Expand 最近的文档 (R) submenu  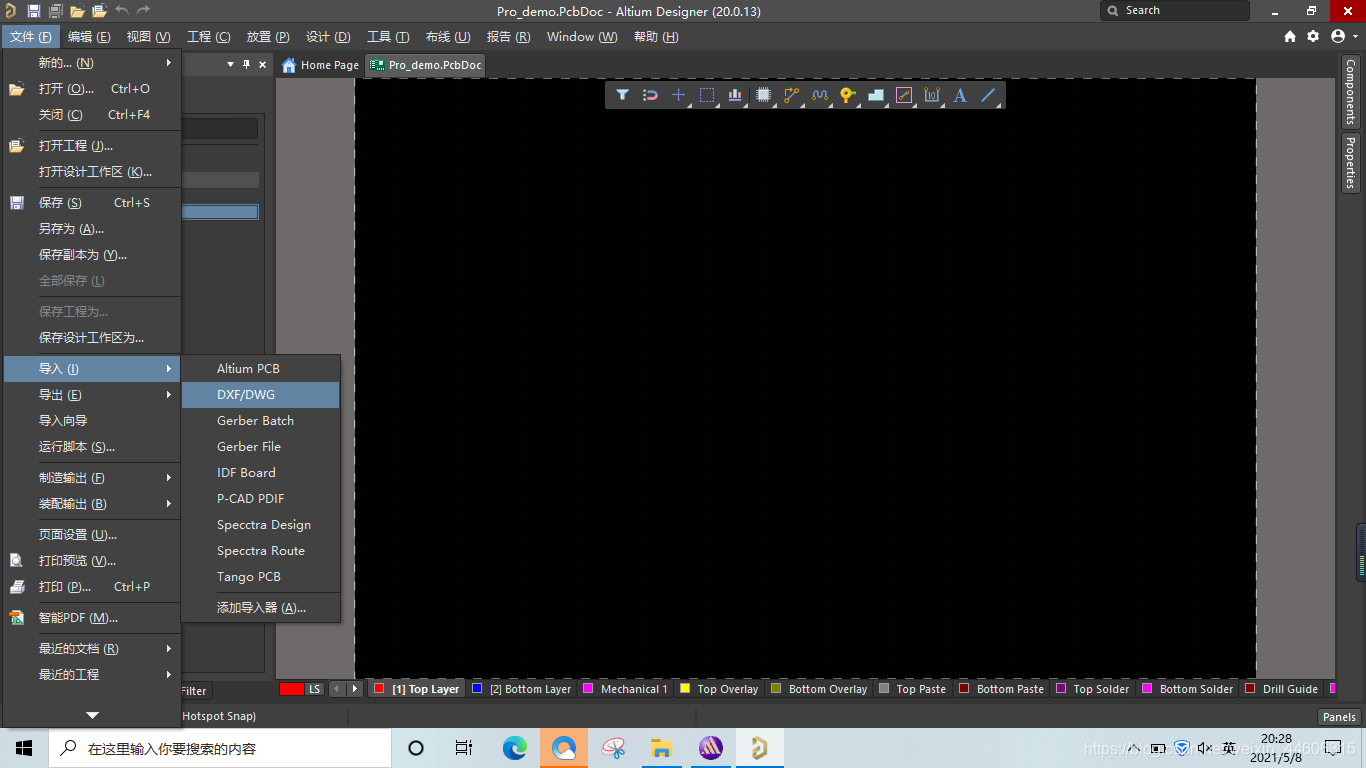pyautogui.click(x=92, y=648)
